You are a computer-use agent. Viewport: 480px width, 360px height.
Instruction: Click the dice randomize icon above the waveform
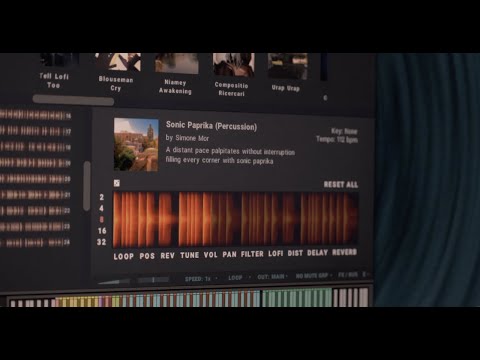pos(117,183)
